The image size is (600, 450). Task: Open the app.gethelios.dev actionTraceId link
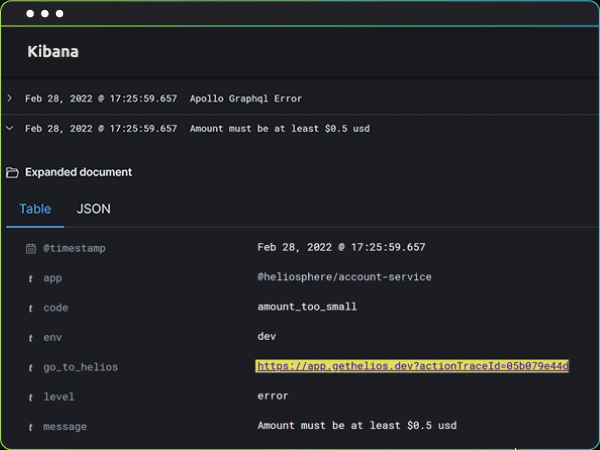pyautogui.click(x=412, y=366)
